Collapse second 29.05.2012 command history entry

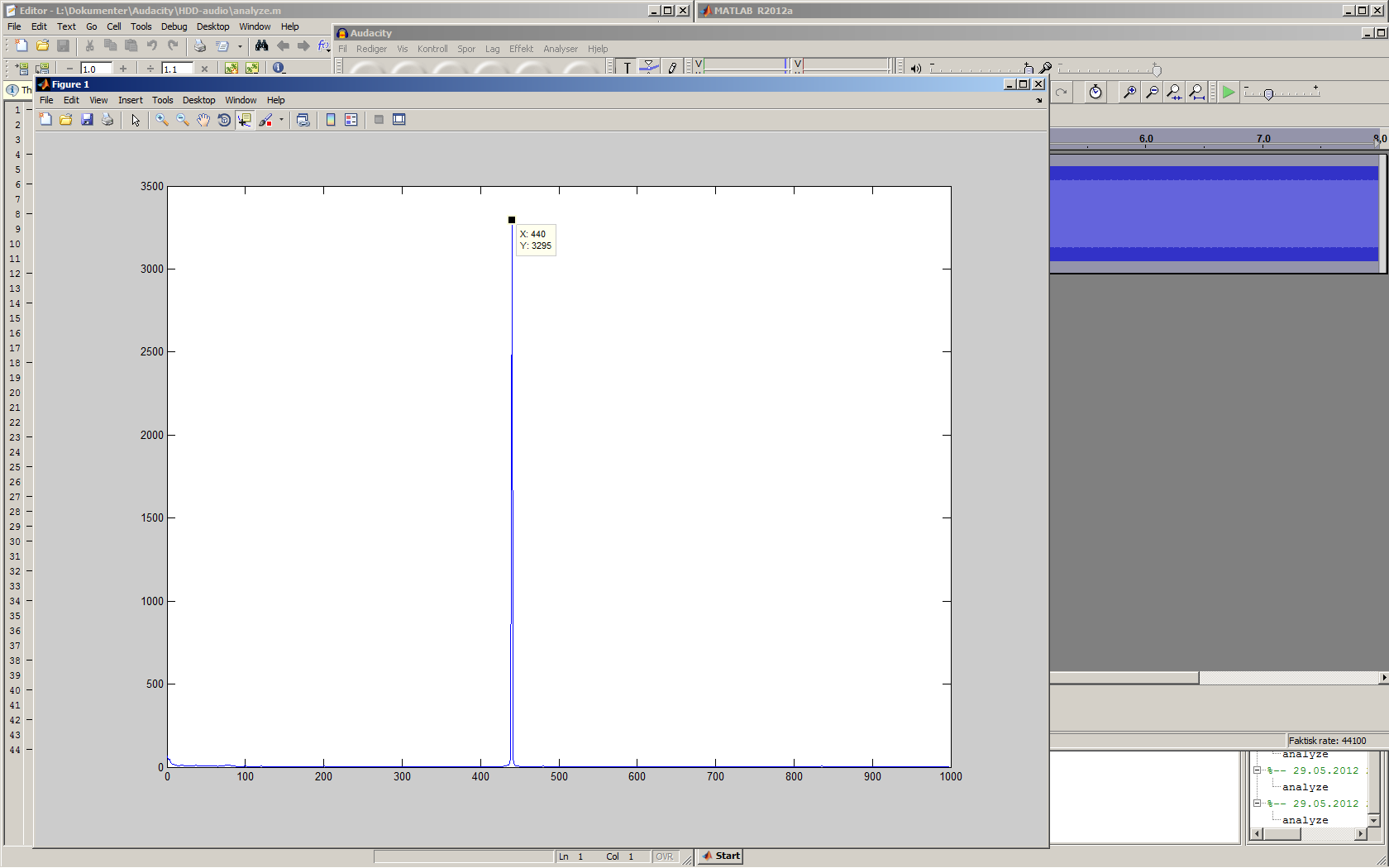(1257, 804)
